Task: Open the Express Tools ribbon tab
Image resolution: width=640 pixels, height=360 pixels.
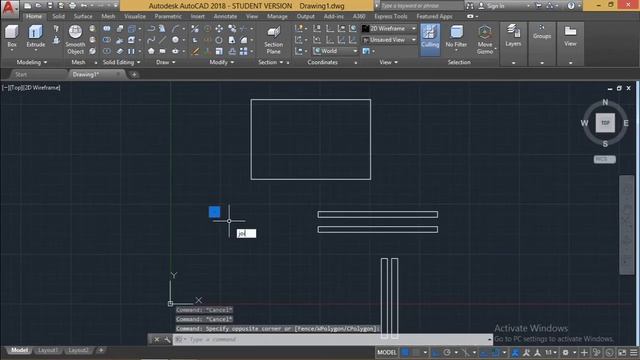Action: [x=391, y=16]
